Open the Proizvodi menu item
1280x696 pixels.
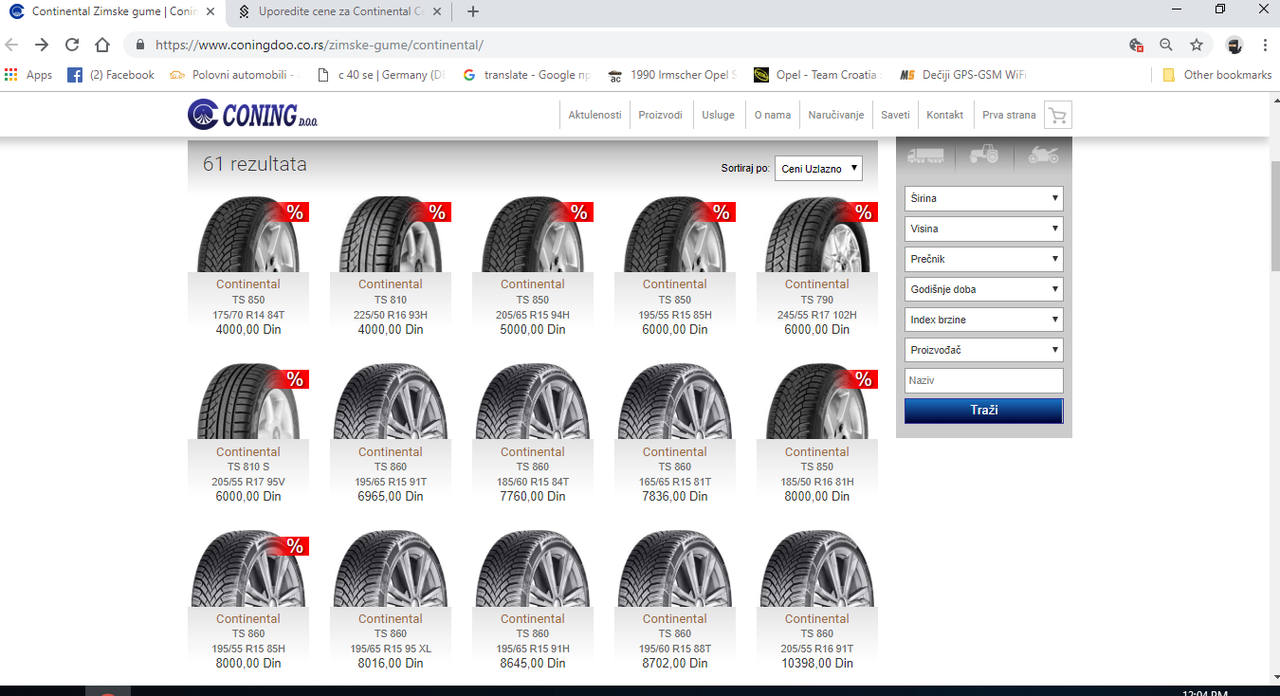pyautogui.click(x=661, y=115)
